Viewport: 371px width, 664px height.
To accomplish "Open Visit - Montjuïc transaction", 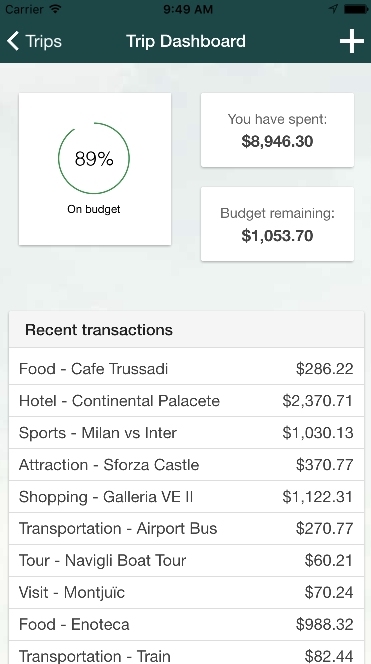I will 186,592.
